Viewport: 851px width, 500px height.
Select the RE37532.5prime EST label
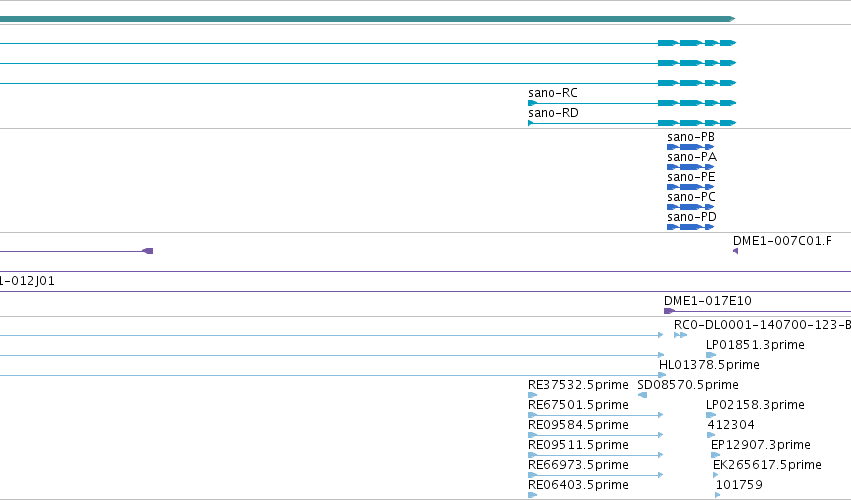pos(578,385)
